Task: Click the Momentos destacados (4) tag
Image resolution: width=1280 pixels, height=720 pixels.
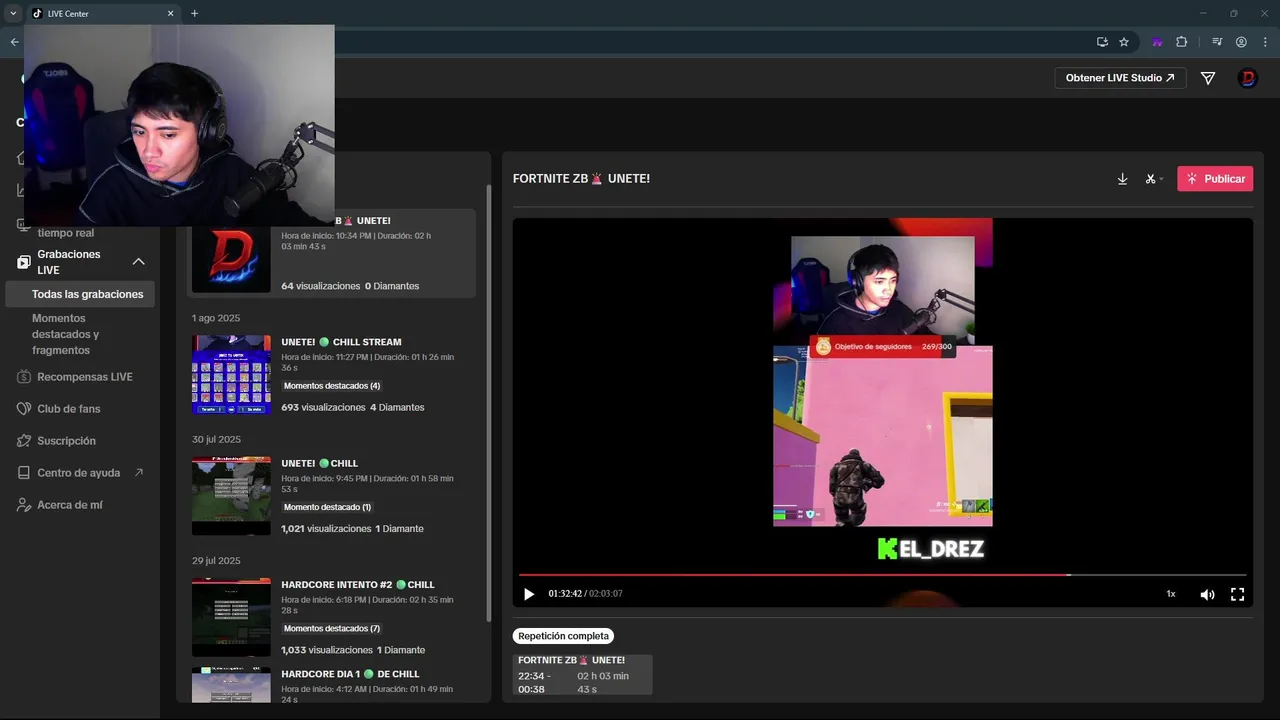Action: [332, 386]
